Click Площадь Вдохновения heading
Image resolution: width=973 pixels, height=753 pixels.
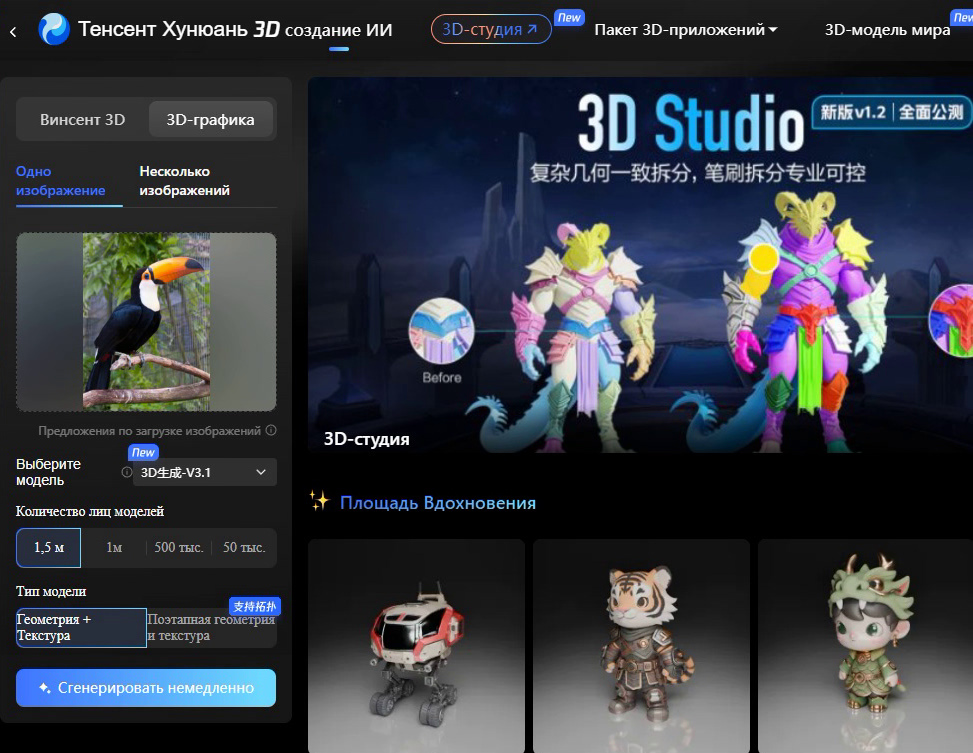pos(437,502)
